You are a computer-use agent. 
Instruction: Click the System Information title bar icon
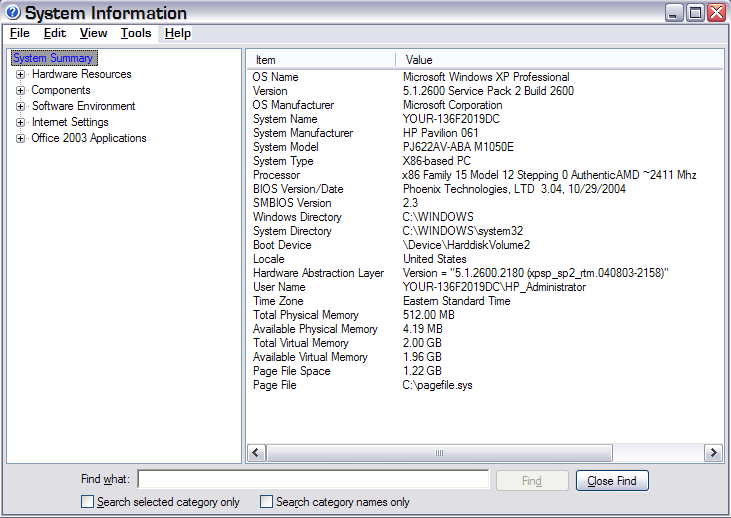(x=12, y=13)
